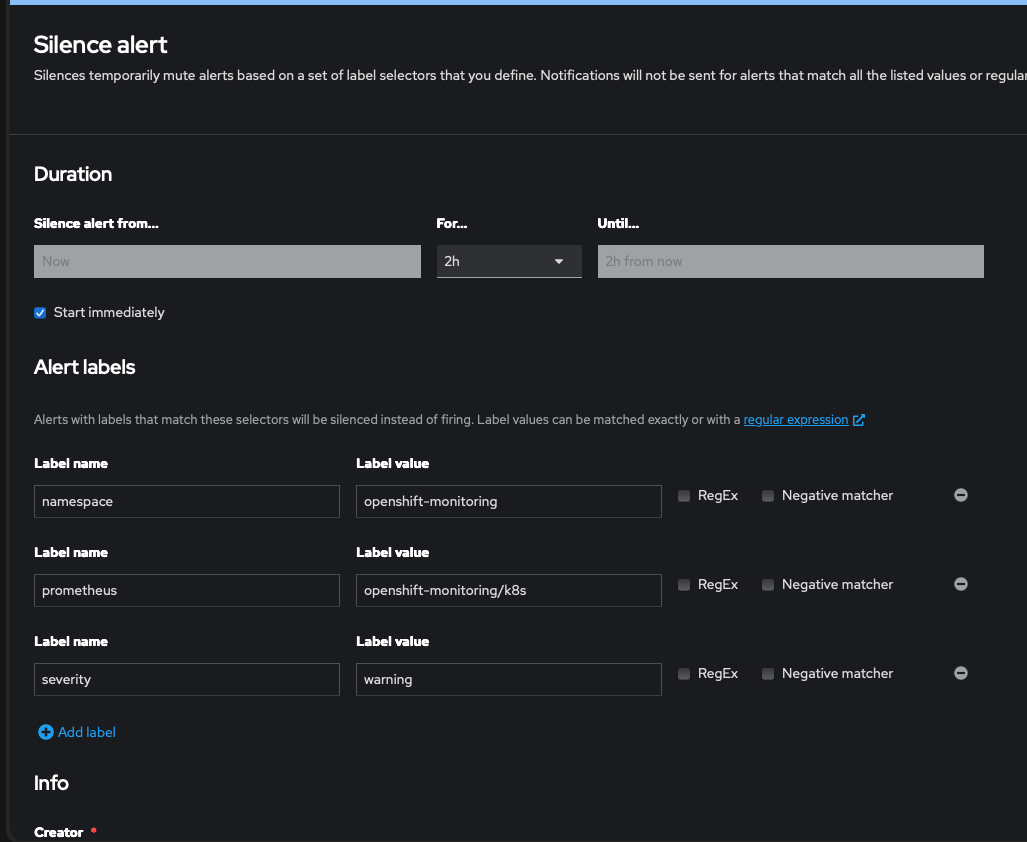Enable RegEx for the prometheus label
1027x842 pixels.
[x=684, y=585]
